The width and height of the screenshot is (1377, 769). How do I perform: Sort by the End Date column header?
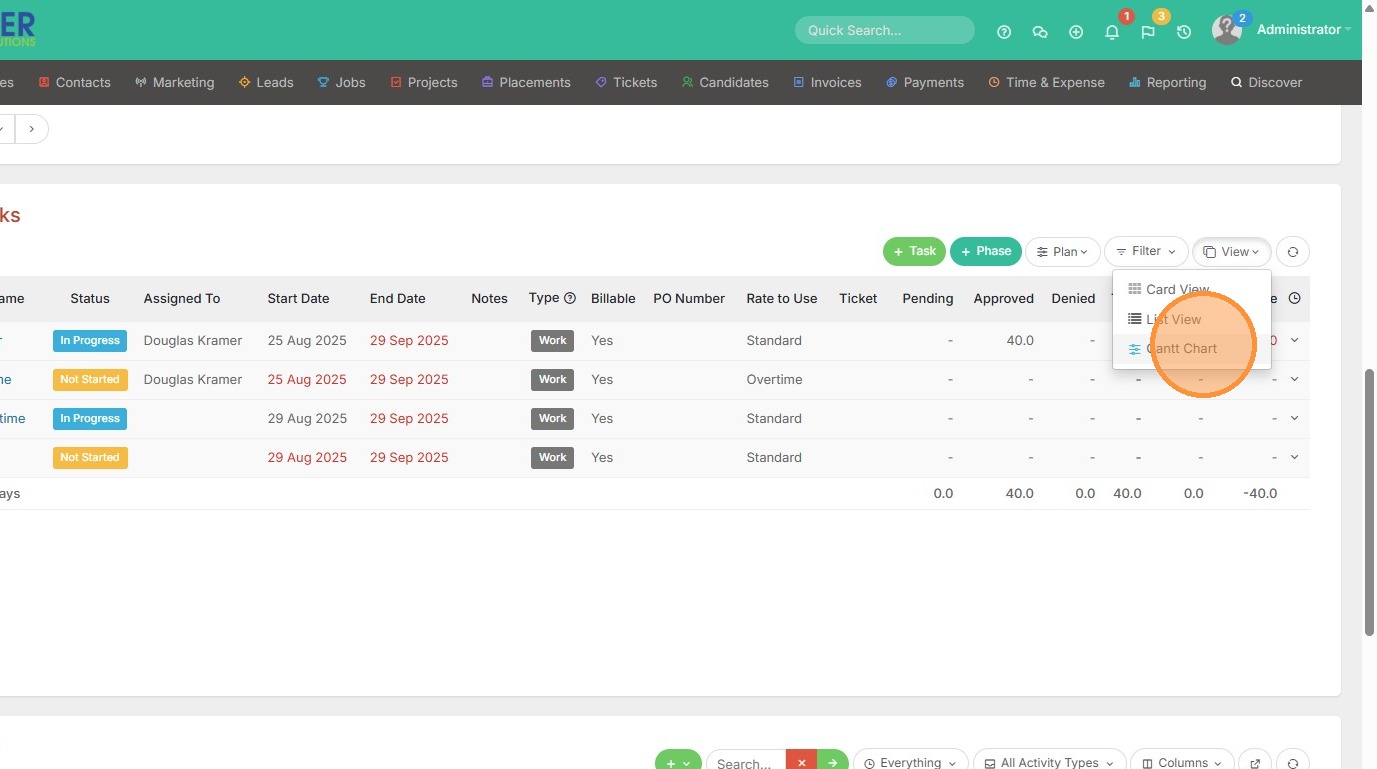397,298
